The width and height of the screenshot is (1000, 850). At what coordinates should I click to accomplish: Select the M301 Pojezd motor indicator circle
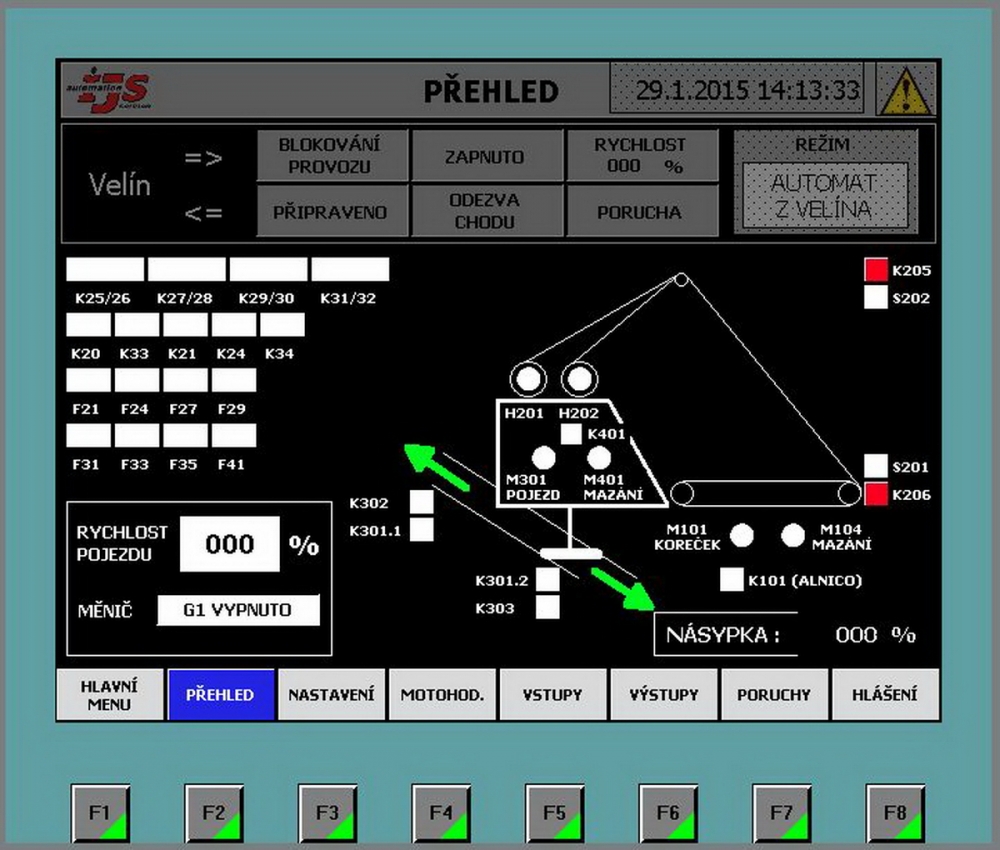click(544, 458)
